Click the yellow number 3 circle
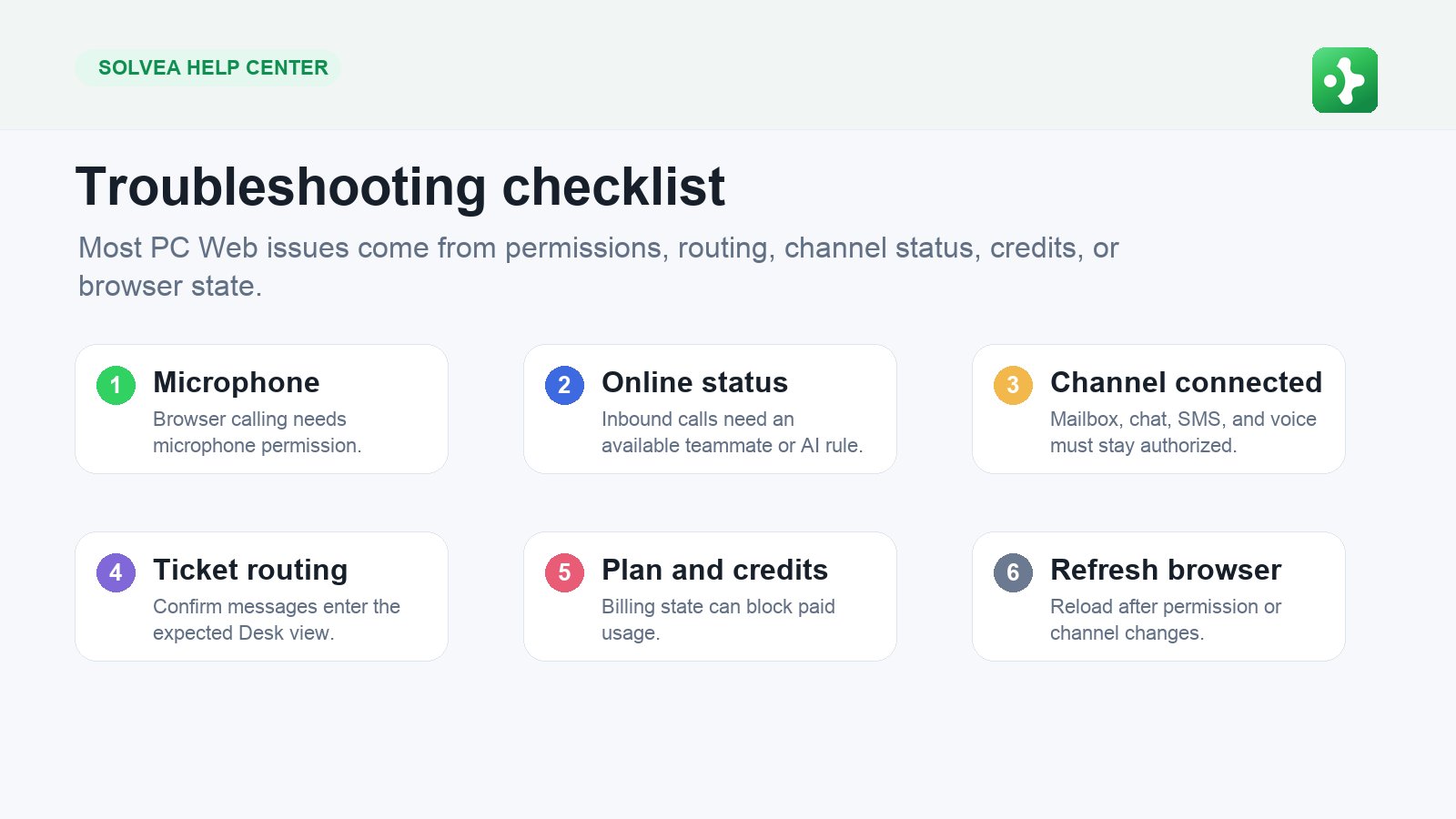1456x819 pixels. 1013,385
